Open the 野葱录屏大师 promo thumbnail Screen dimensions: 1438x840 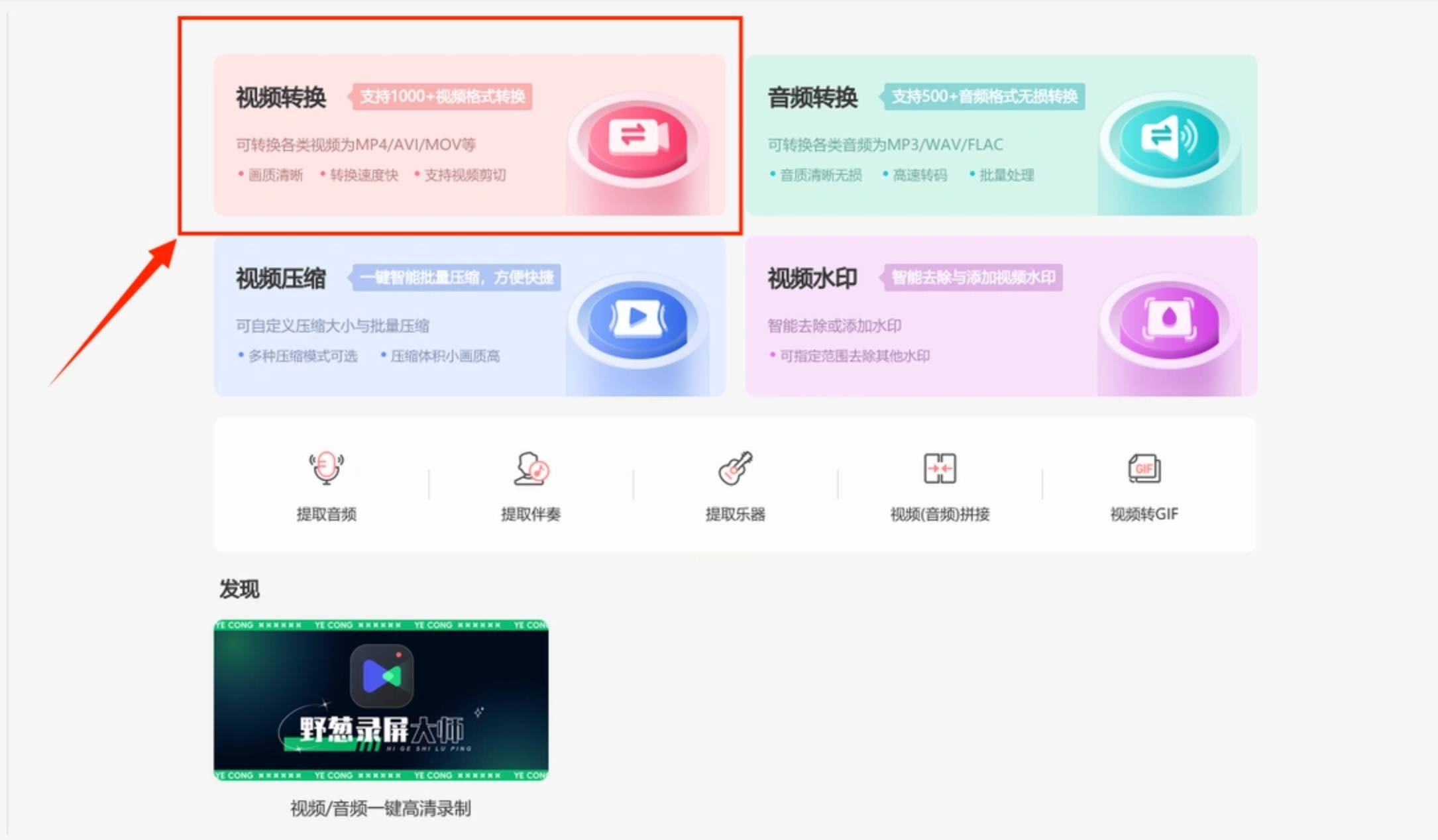(x=381, y=700)
